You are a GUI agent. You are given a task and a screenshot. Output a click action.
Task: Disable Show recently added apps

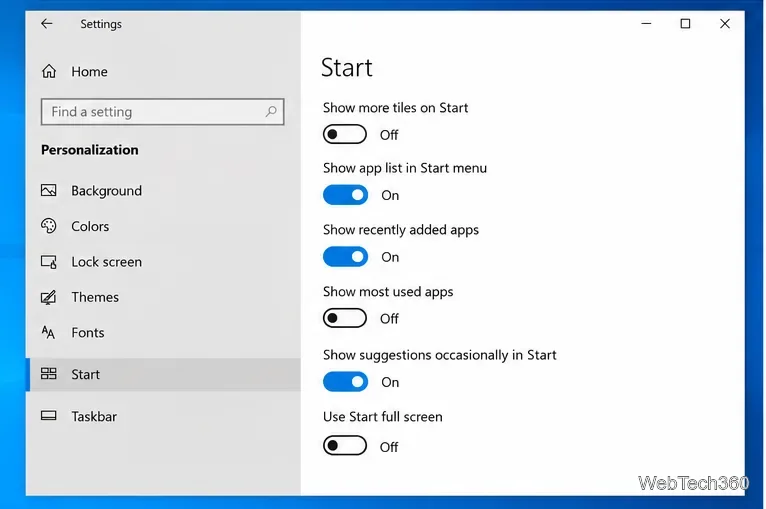point(345,256)
